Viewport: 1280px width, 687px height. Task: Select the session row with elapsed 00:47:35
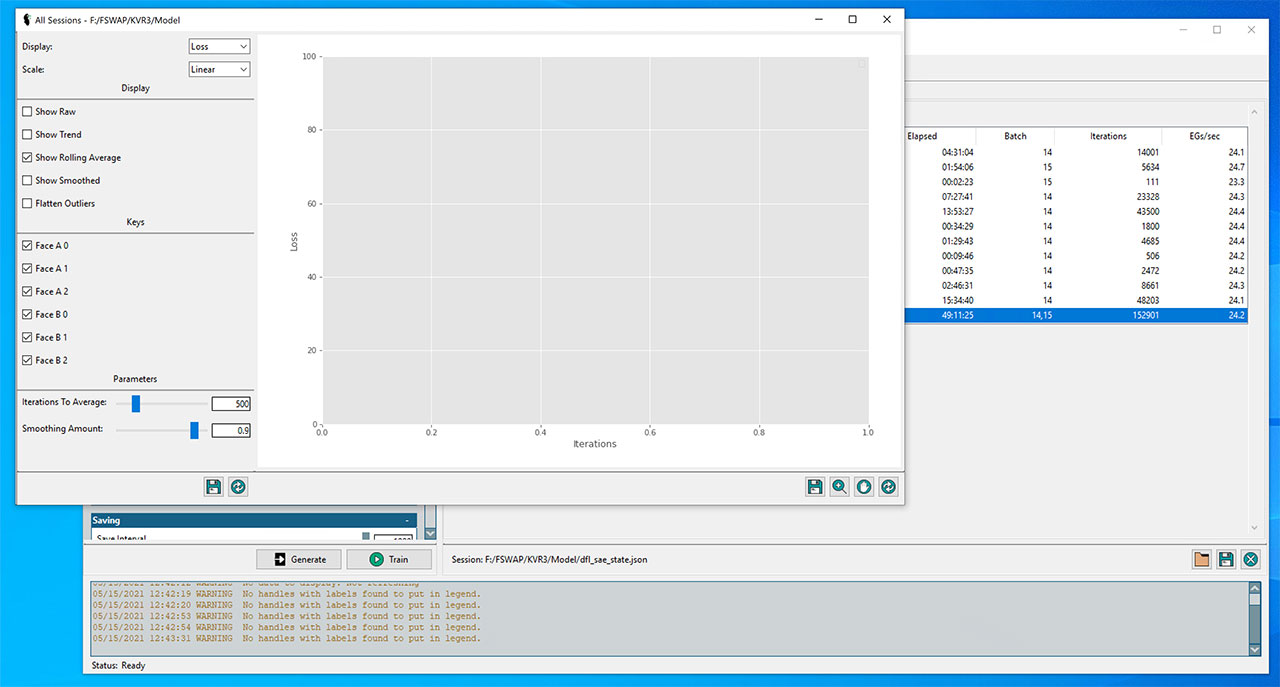tap(1076, 271)
